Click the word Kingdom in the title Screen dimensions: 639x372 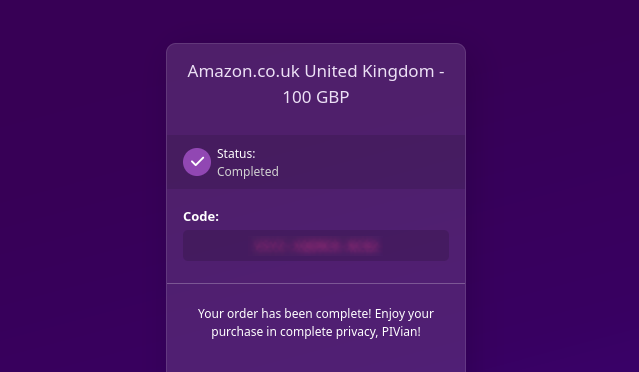pyautogui.click(x=398, y=71)
